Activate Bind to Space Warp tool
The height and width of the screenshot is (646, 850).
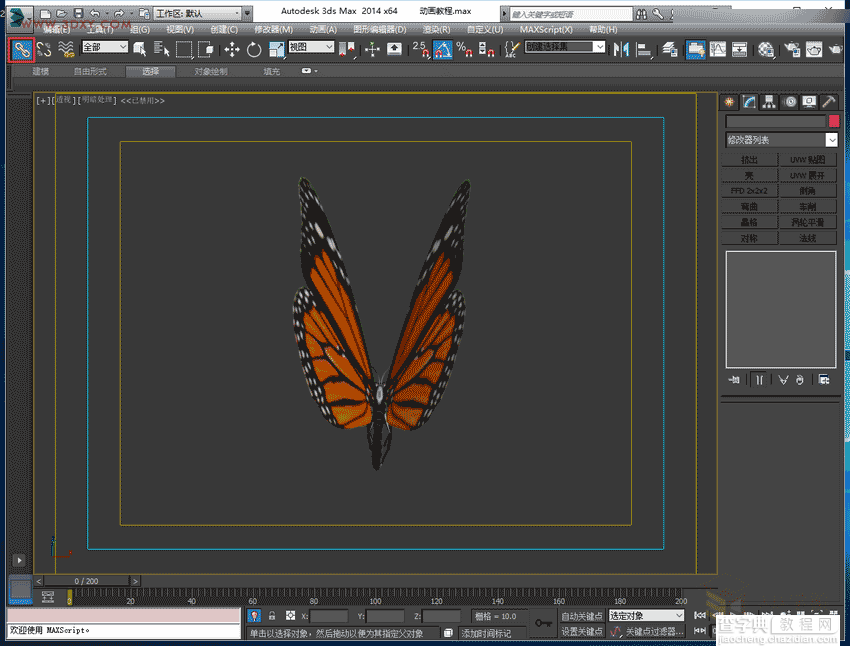66,49
